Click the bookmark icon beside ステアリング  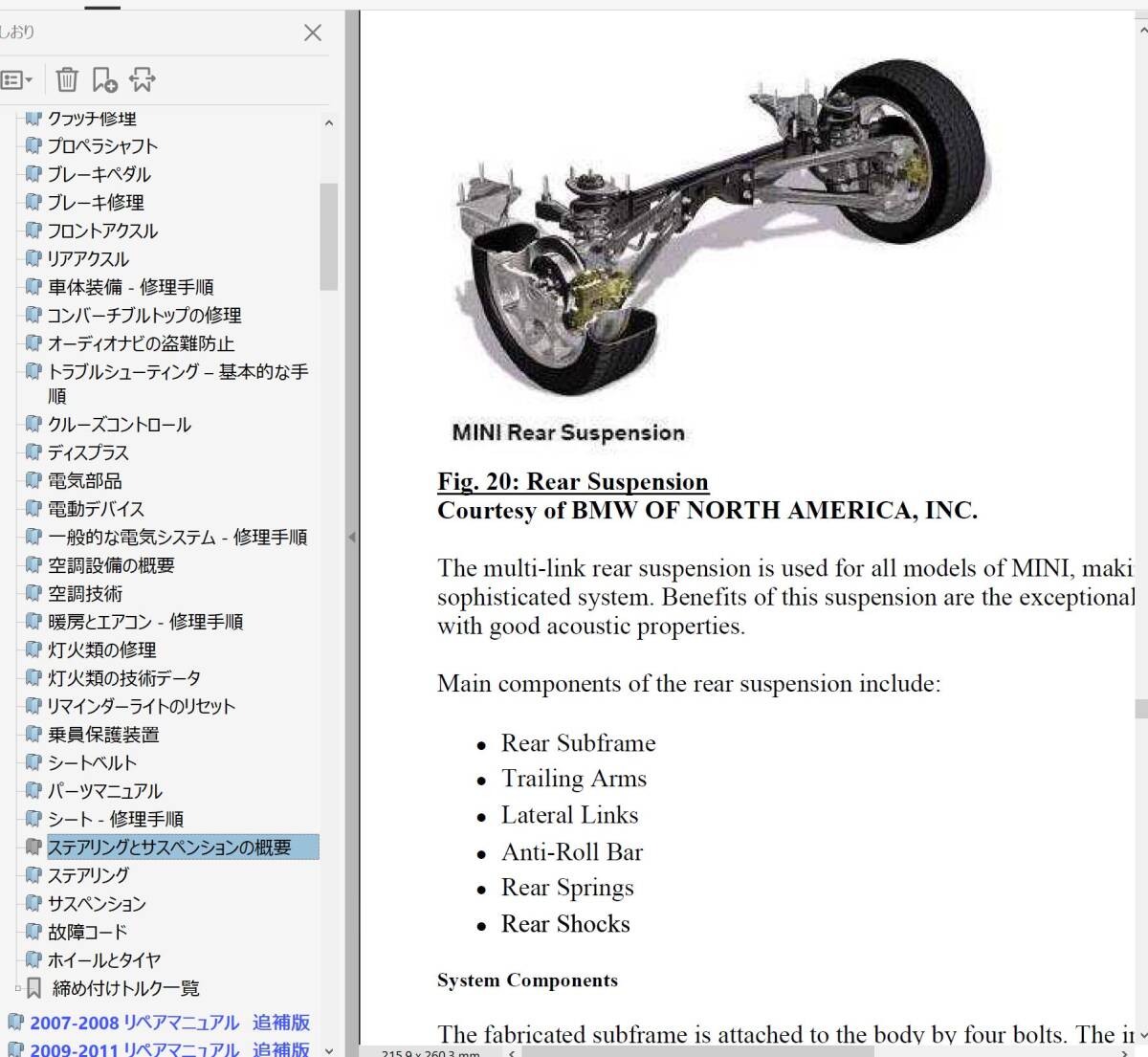[33, 874]
